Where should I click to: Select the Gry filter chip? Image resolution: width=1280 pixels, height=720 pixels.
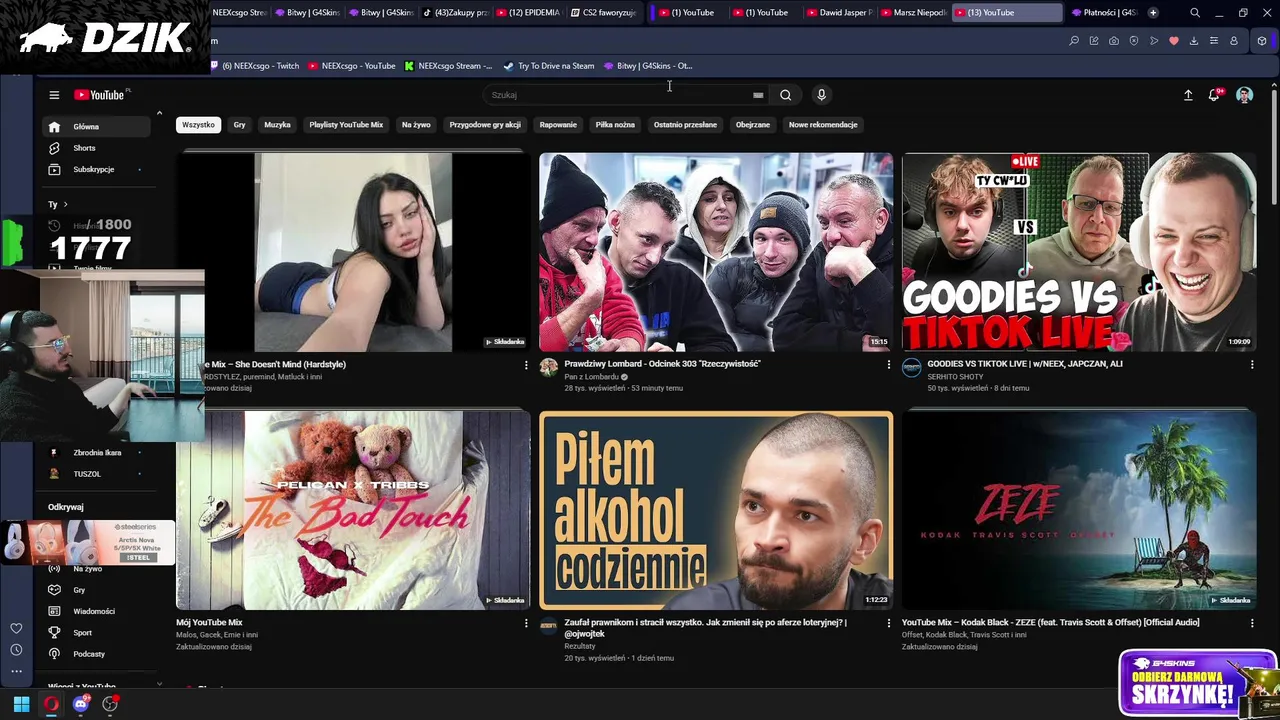(240, 125)
